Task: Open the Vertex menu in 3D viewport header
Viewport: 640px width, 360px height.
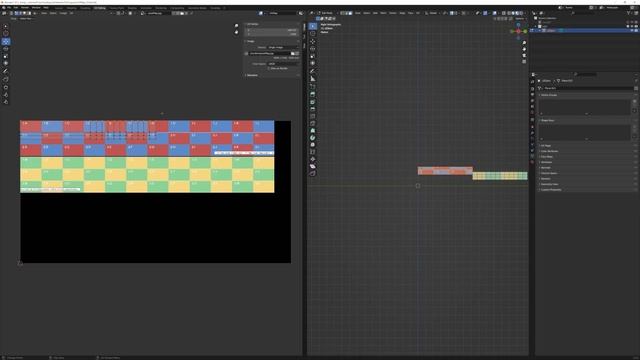Action: tap(393, 13)
